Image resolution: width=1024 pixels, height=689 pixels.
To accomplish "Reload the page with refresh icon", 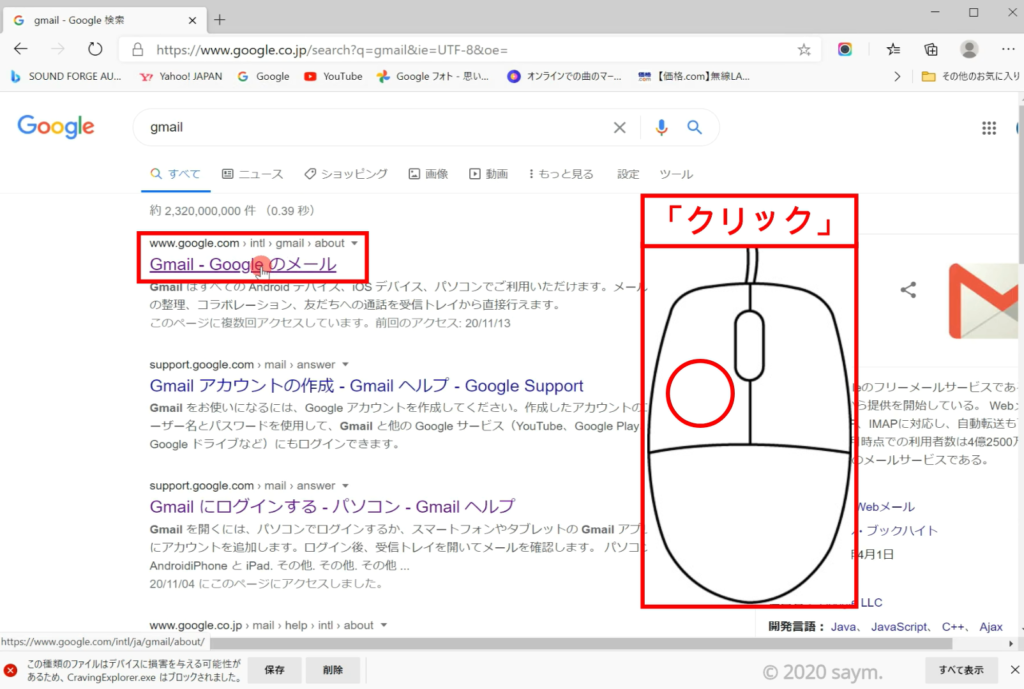I will click(x=95, y=49).
